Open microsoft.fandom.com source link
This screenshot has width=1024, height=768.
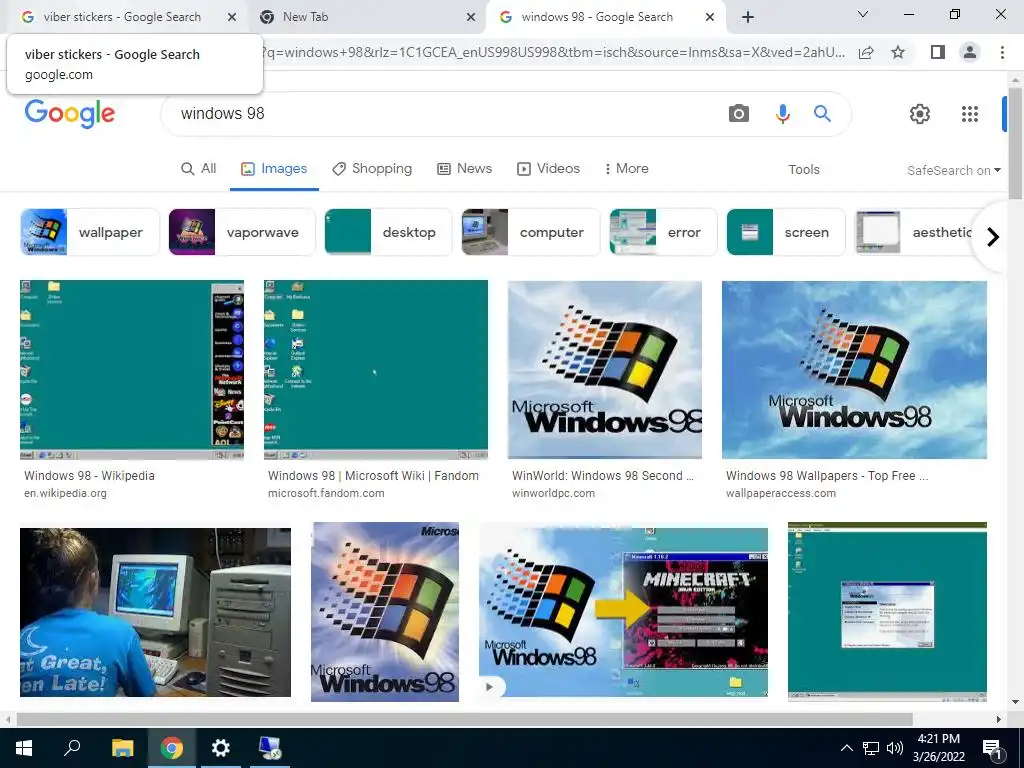click(x=326, y=493)
